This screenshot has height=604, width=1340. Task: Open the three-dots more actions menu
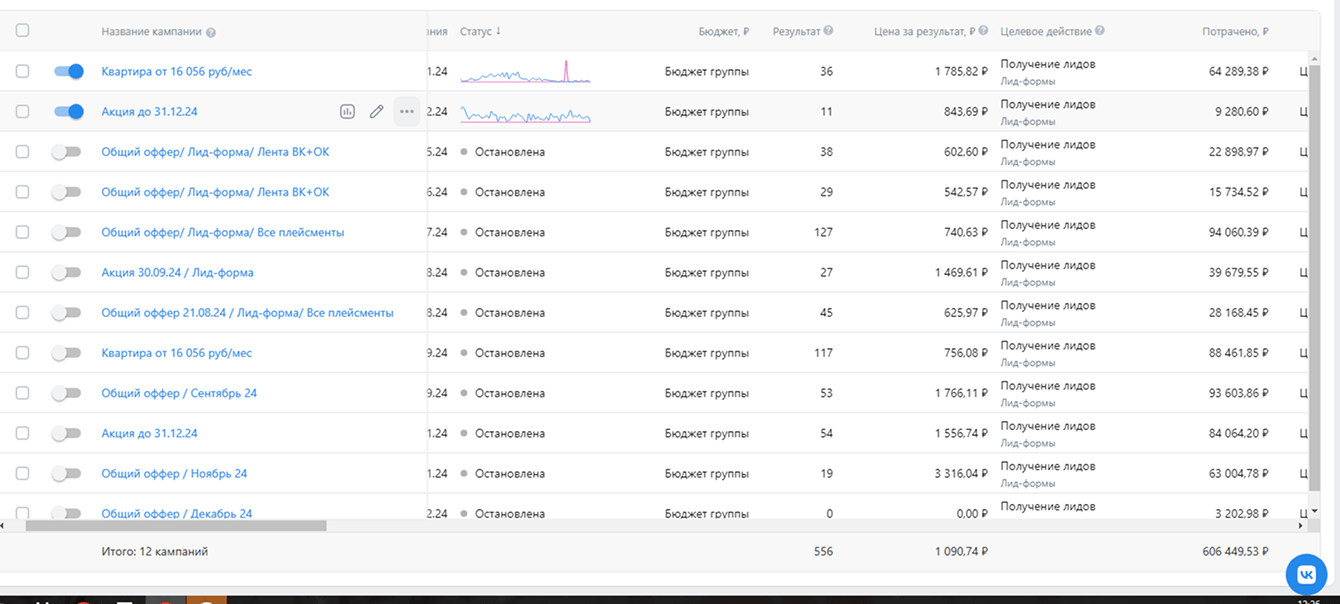[406, 112]
